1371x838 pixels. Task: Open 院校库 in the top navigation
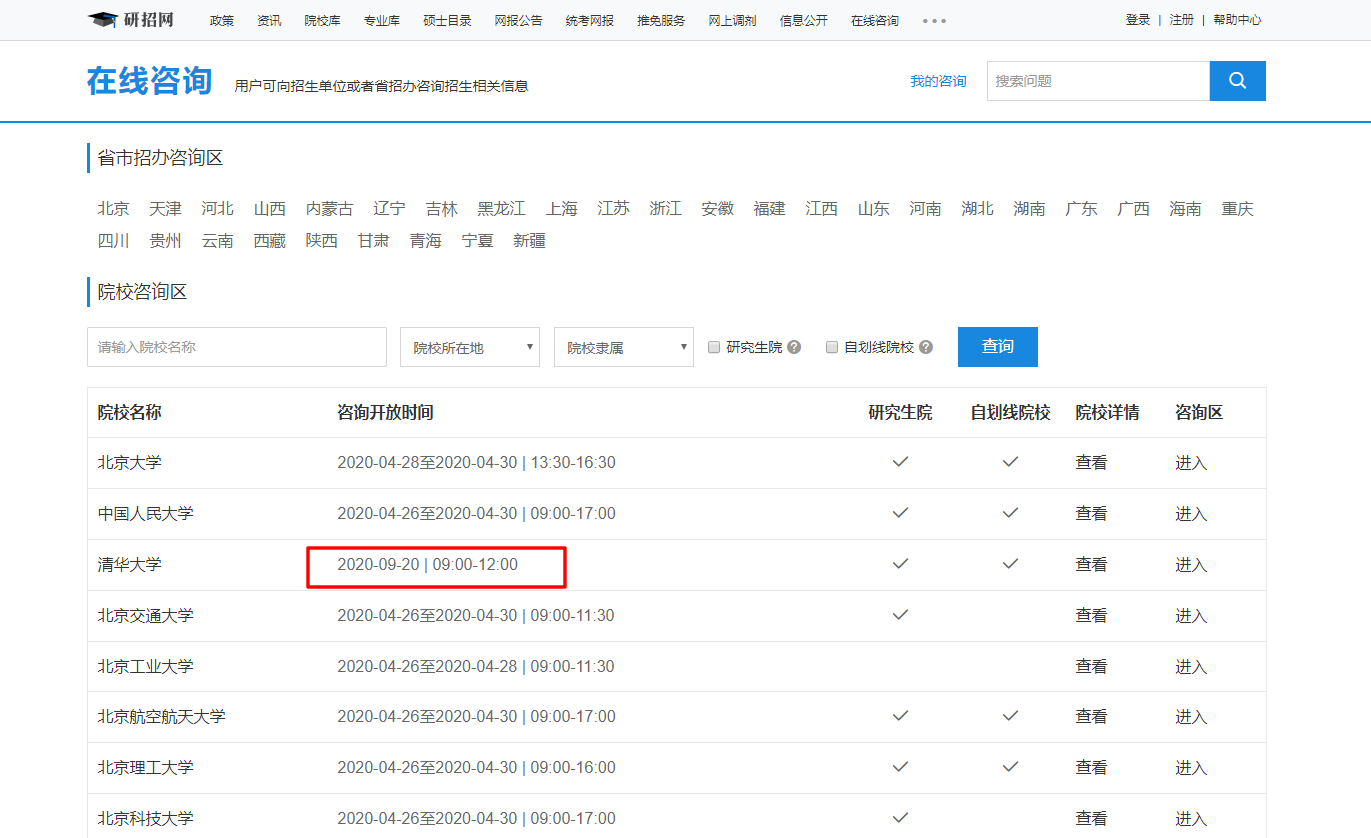322,21
